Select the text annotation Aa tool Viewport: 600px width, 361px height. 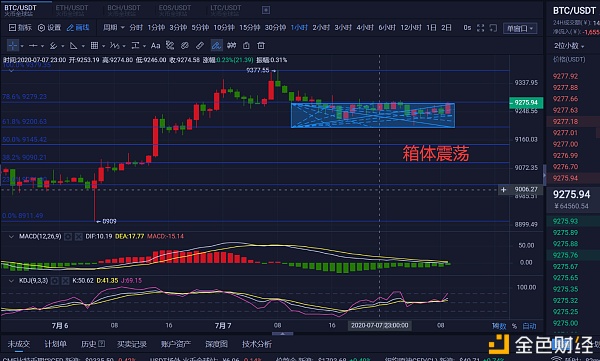pos(155,46)
